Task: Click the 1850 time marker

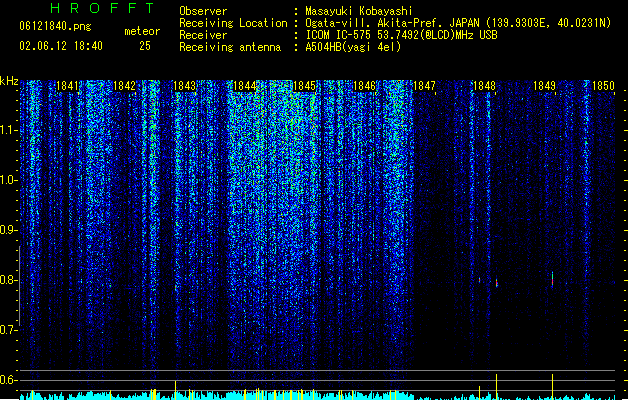Action: (x=603, y=86)
